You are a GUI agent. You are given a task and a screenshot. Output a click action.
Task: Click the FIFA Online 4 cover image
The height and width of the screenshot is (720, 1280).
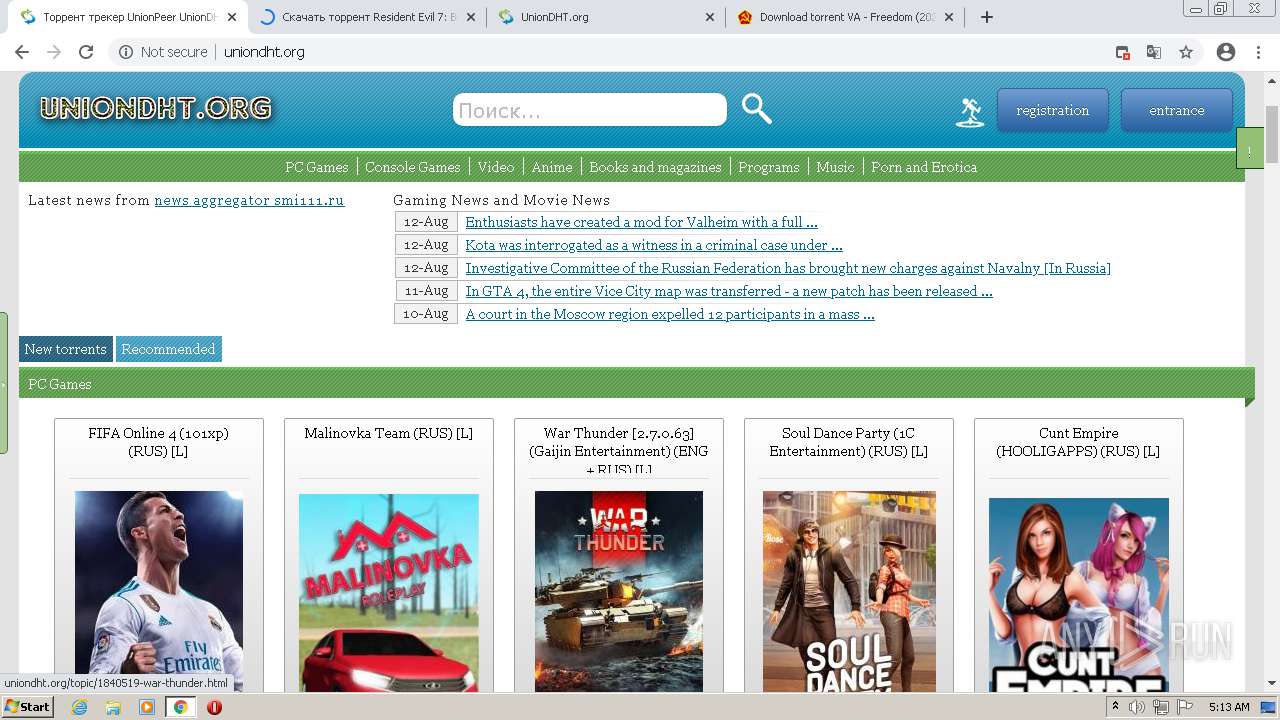(158, 591)
